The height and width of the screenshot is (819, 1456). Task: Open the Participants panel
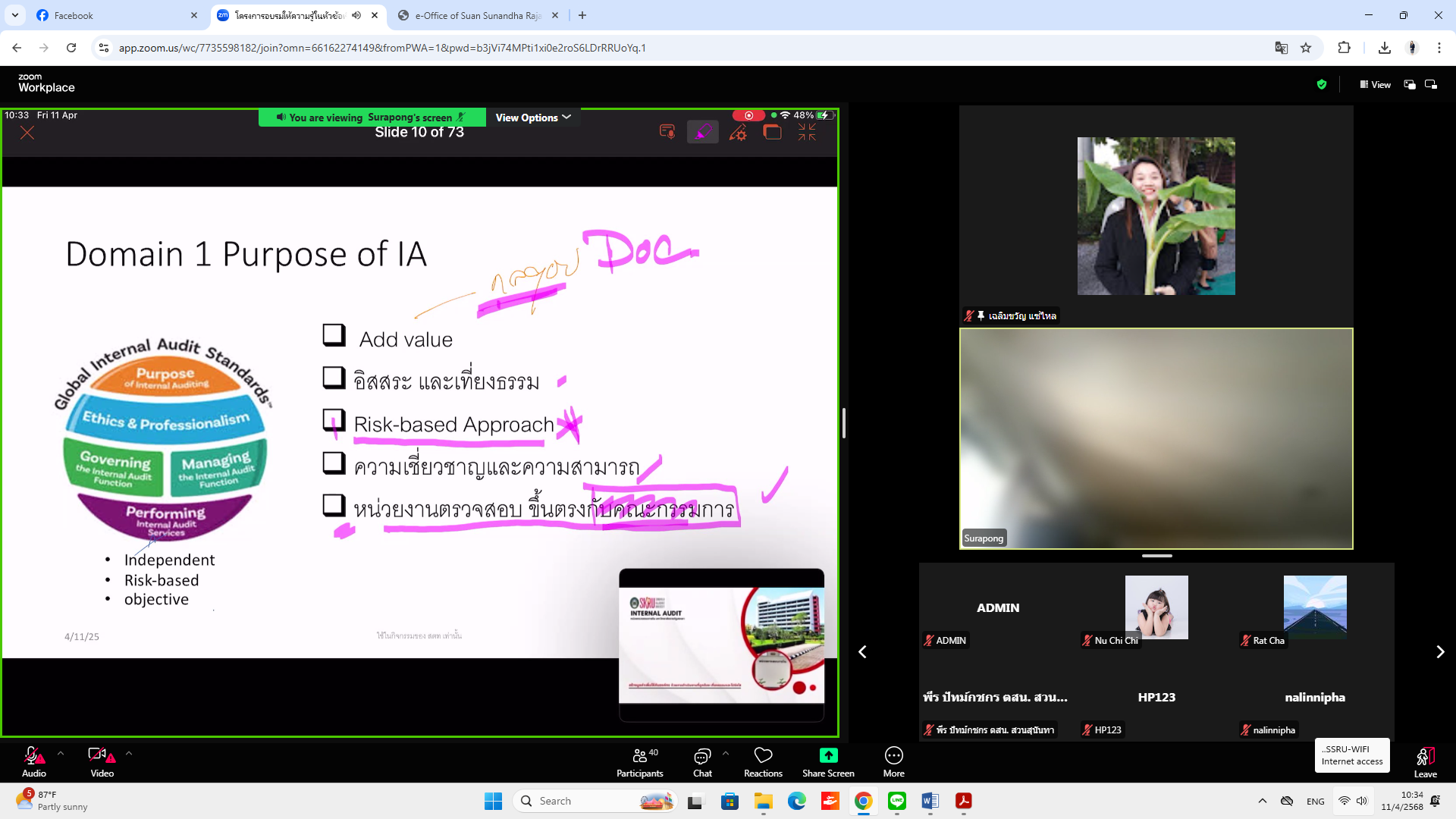[639, 761]
